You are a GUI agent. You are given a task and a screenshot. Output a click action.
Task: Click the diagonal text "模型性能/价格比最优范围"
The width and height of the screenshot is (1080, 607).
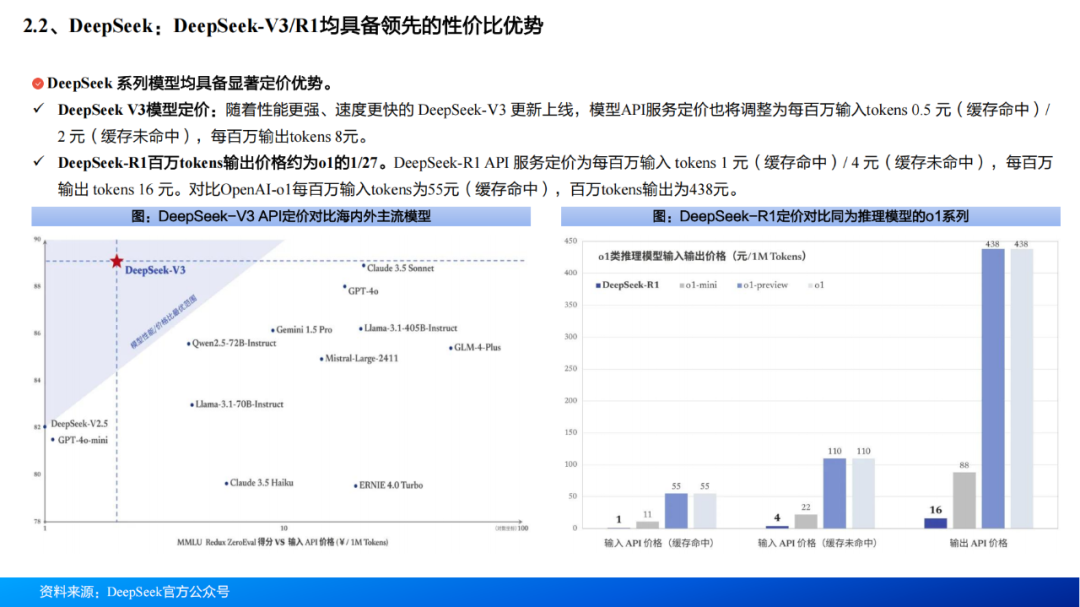click(163, 322)
